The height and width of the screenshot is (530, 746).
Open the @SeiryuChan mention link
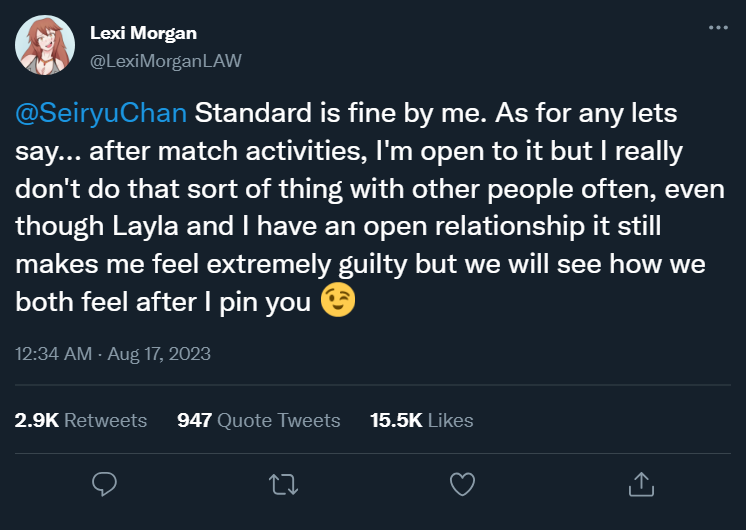pyautogui.click(x=101, y=112)
